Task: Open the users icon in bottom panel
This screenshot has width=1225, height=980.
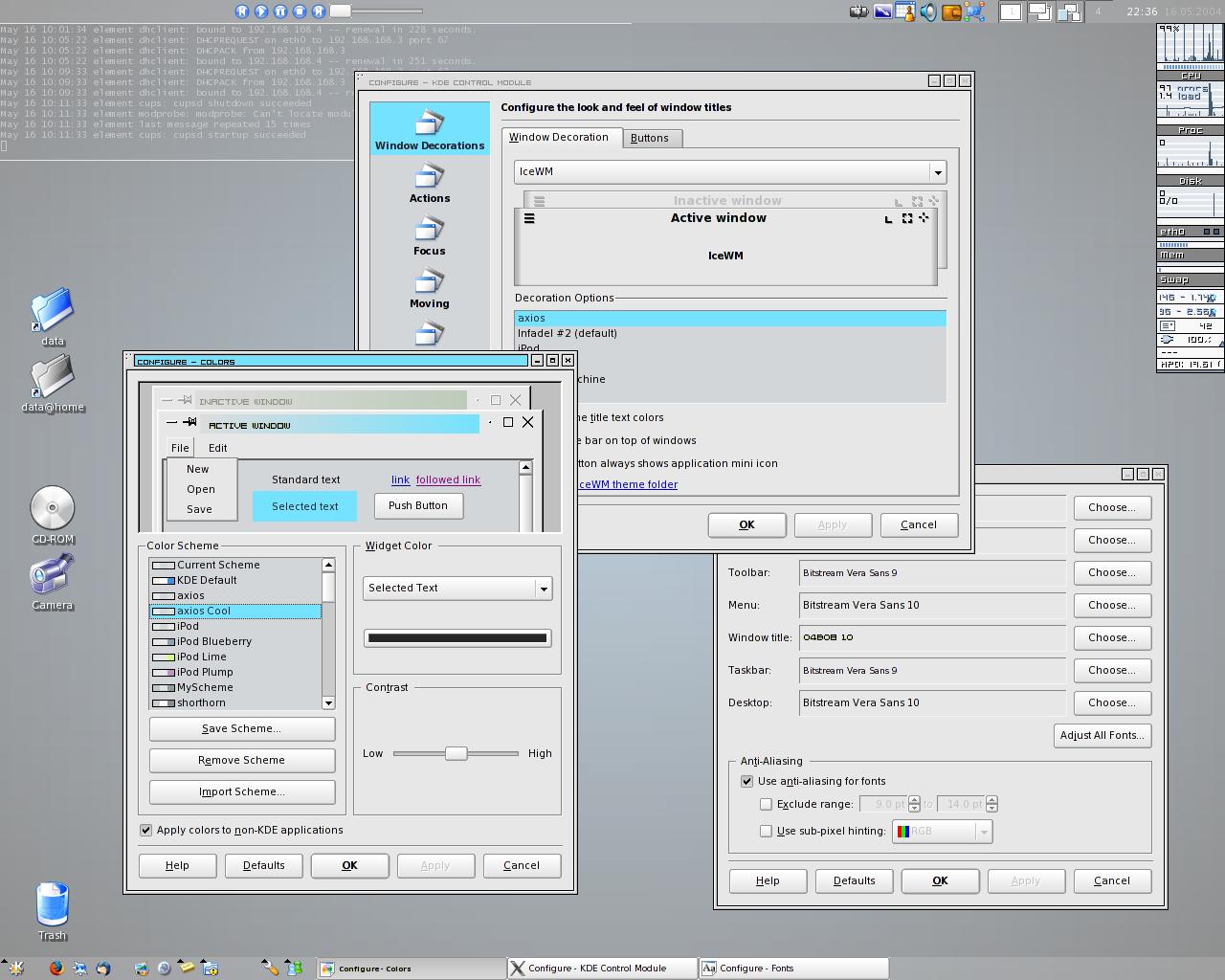Action: [295, 969]
